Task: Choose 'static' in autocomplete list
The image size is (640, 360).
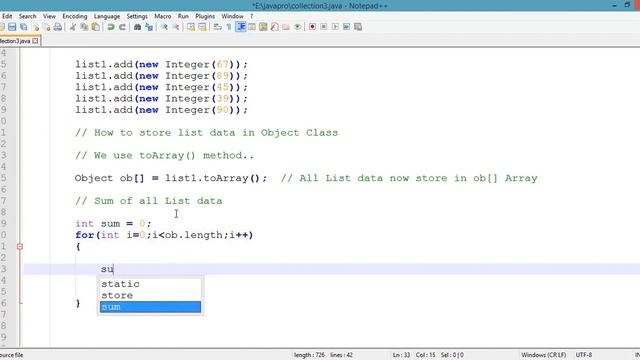Action: [150, 284]
